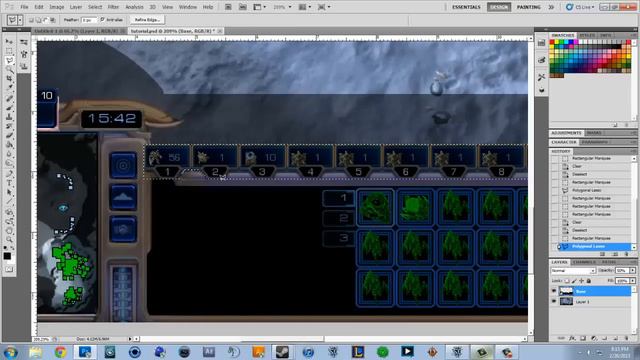Open the Image menu
The height and width of the screenshot is (360, 640).
pyautogui.click(x=56, y=7)
